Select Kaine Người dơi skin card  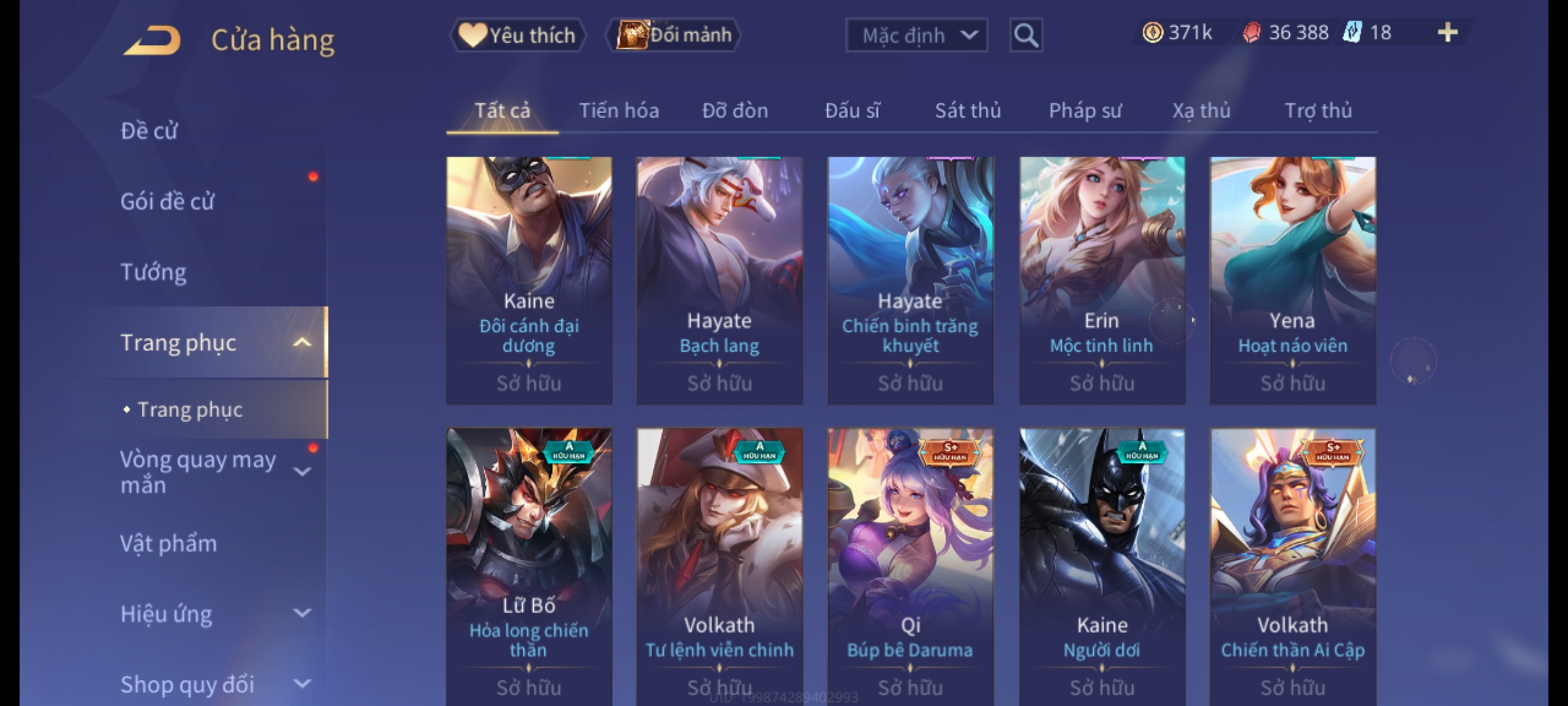click(1102, 567)
